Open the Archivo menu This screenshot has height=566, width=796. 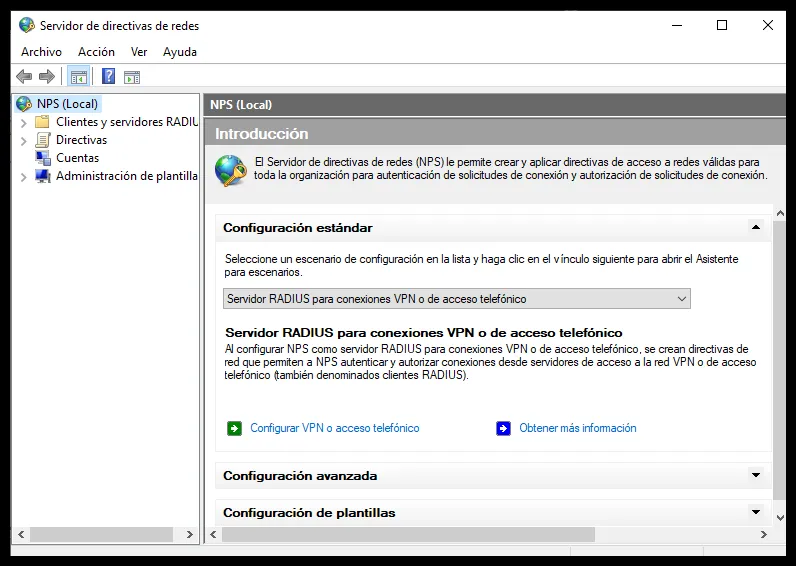[41, 52]
